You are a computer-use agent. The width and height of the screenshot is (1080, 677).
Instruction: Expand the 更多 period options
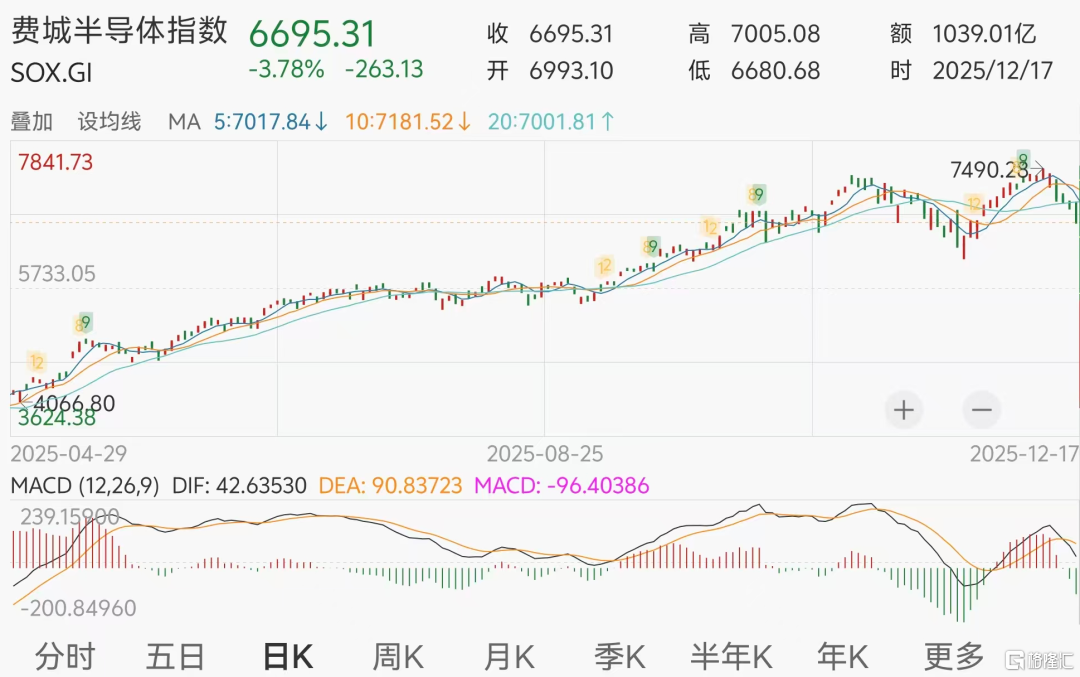pos(954,656)
